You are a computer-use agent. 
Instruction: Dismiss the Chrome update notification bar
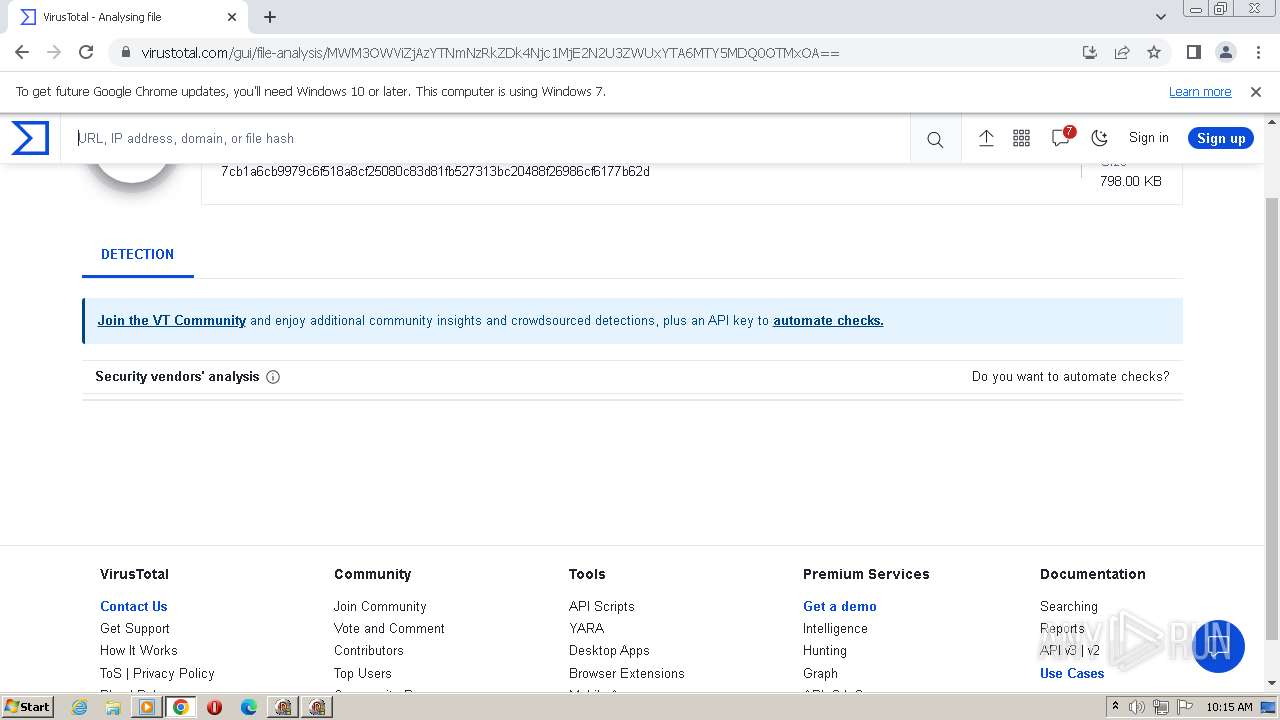(x=1256, y=92)
